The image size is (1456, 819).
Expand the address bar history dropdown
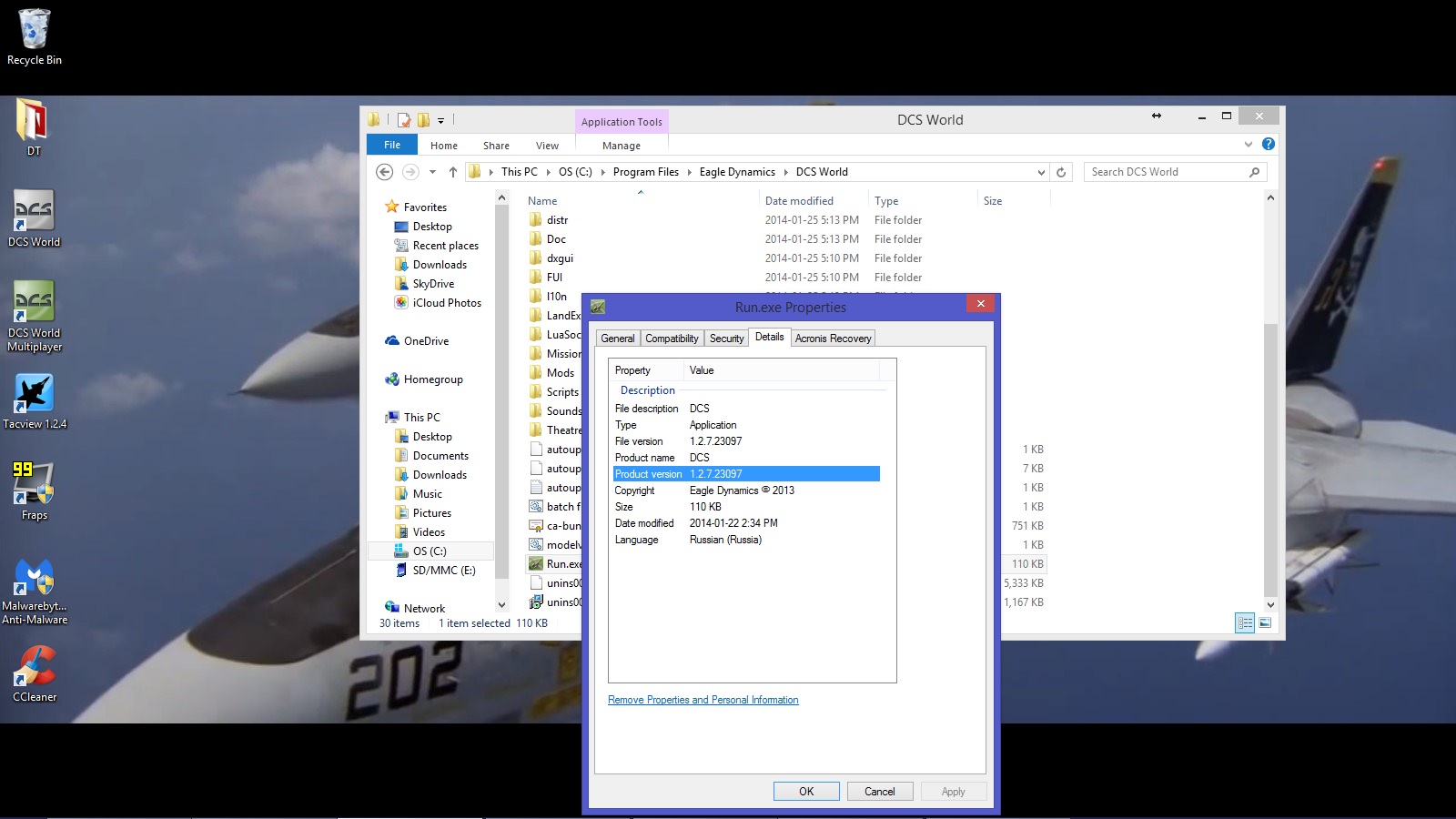1041,172
